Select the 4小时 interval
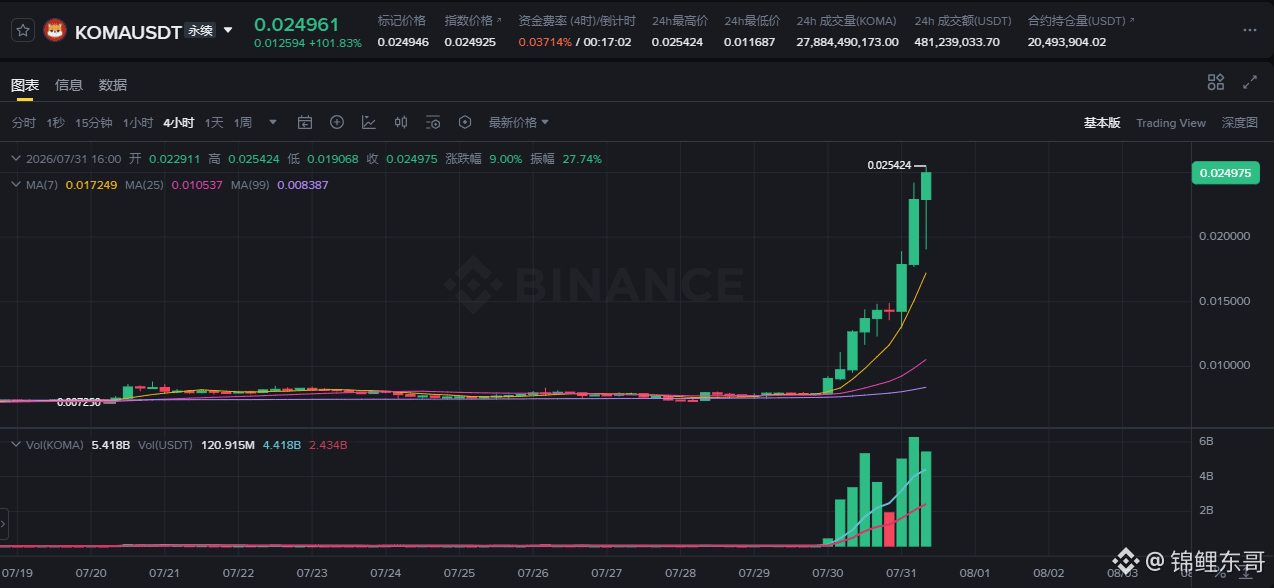1274x588 pixels. click(179, 123)
